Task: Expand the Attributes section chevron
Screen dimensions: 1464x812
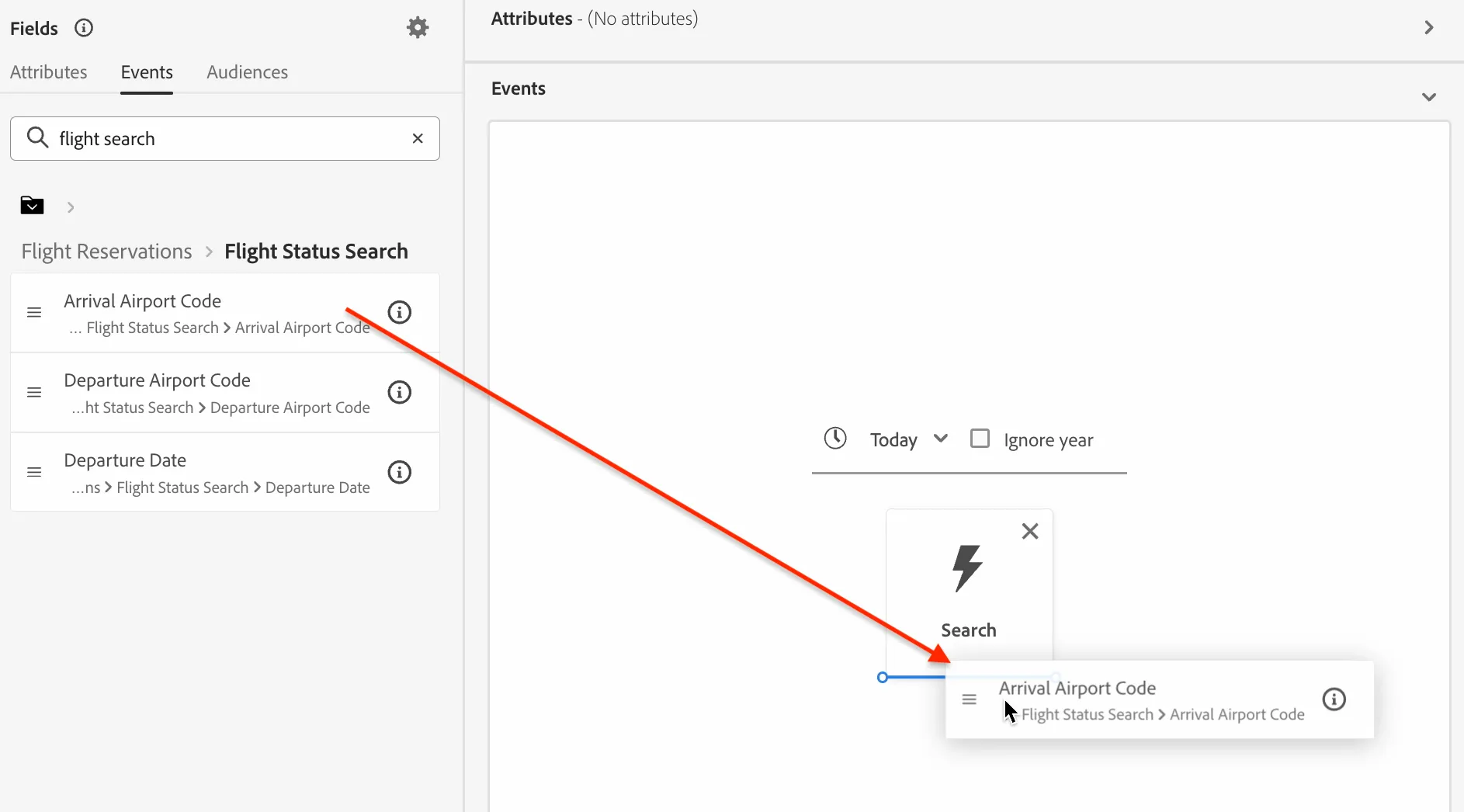Action: (x=1429, y=28)
